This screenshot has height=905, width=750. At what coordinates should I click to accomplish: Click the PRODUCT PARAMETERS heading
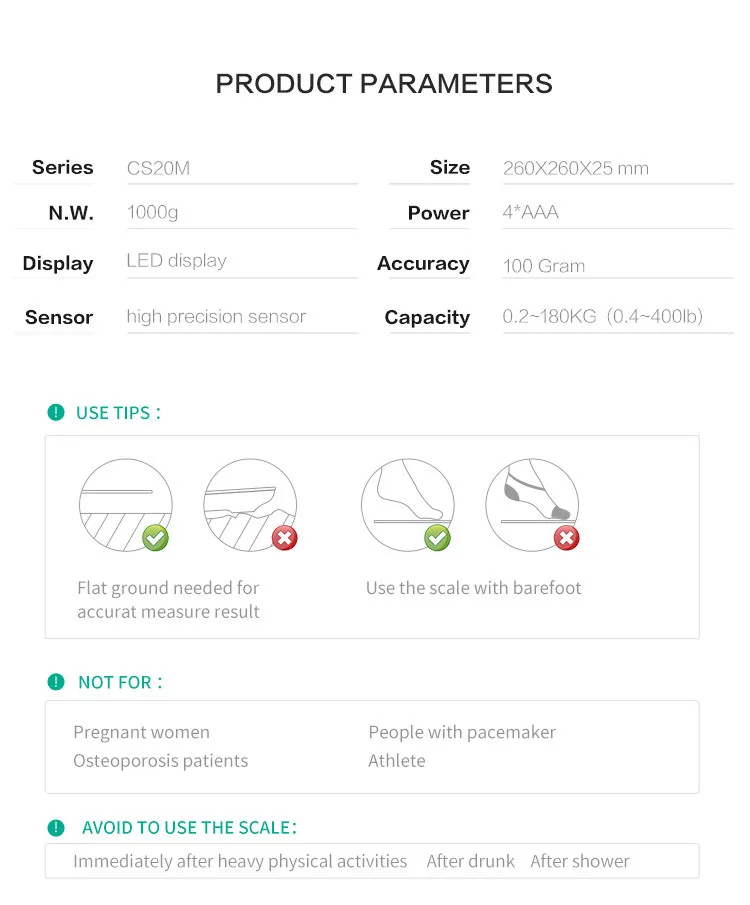pyautogui.click(x=384, y=84)
